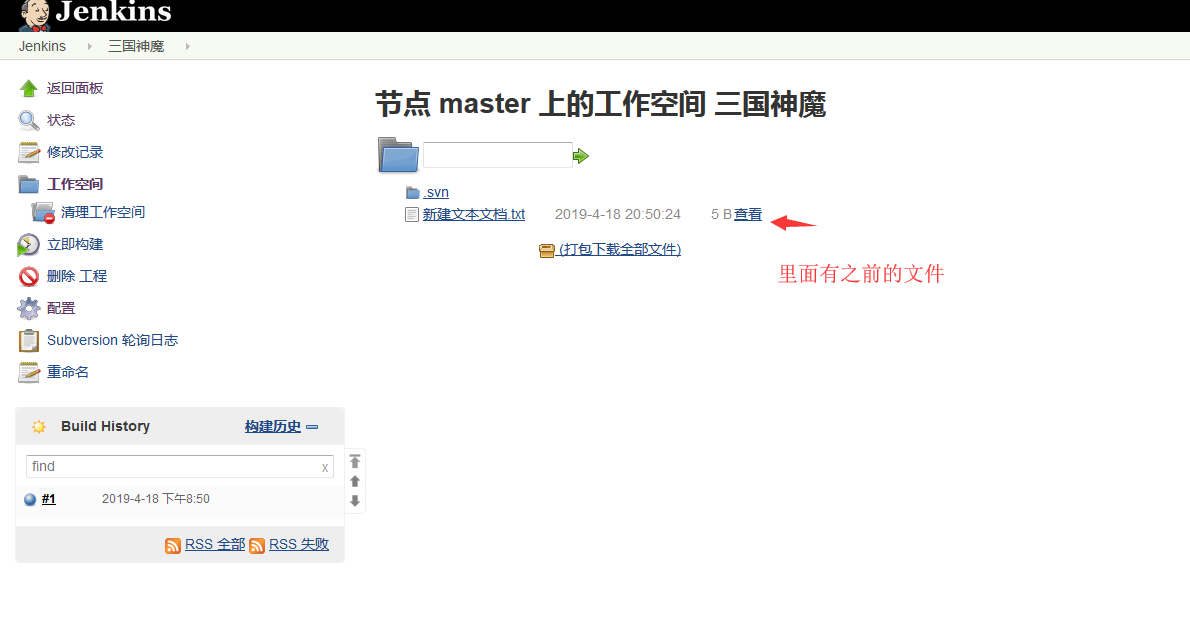
Task: Click the red prohibited 删除 工程 icon
Action: [x=29, y=277]
